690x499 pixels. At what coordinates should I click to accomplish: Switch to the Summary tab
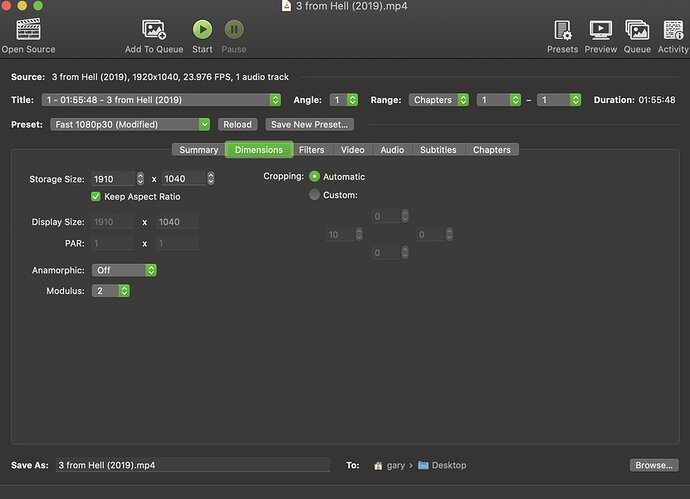[x=198, y=150]
